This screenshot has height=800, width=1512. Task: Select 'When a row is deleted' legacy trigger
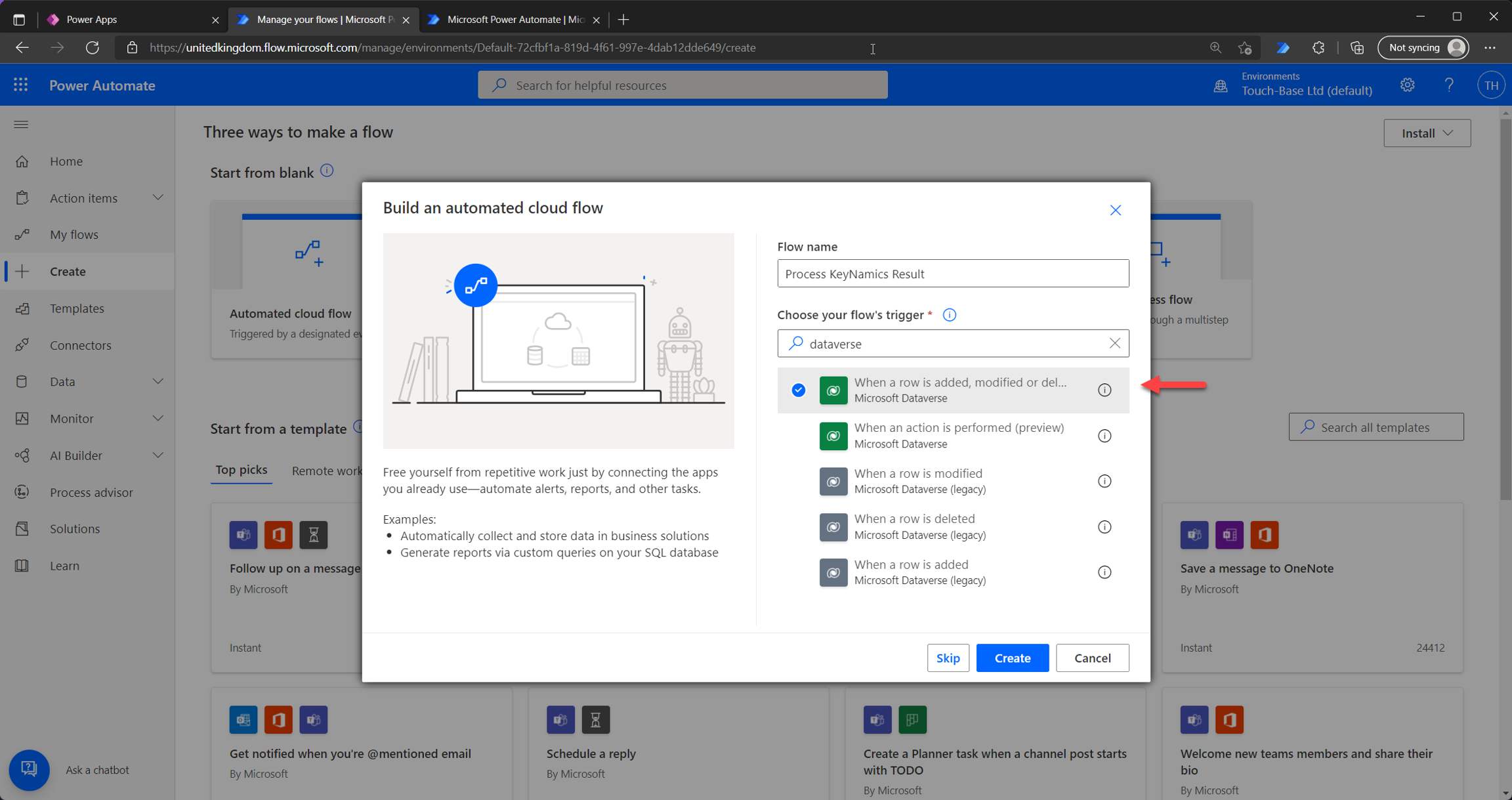[919, 526]
